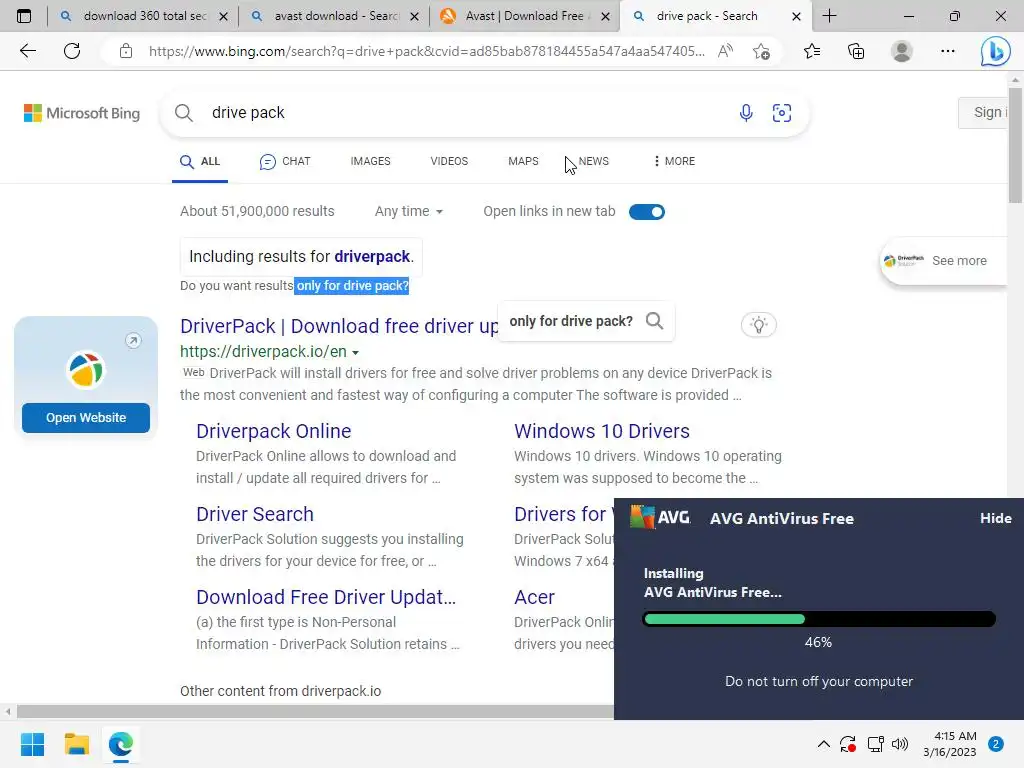Viewport: 1024px width, 768px height.
Task: Show hidden tray icons chevron
Action: 824,744
